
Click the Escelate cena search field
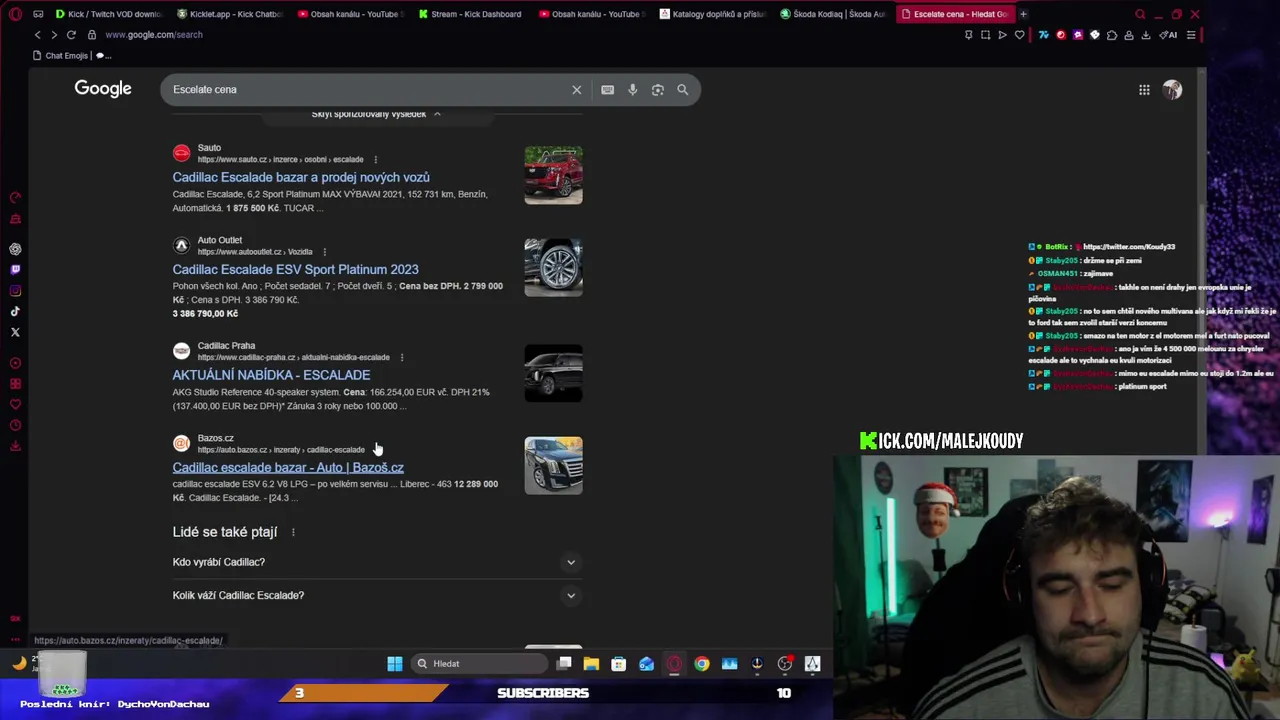pos(365,90)
